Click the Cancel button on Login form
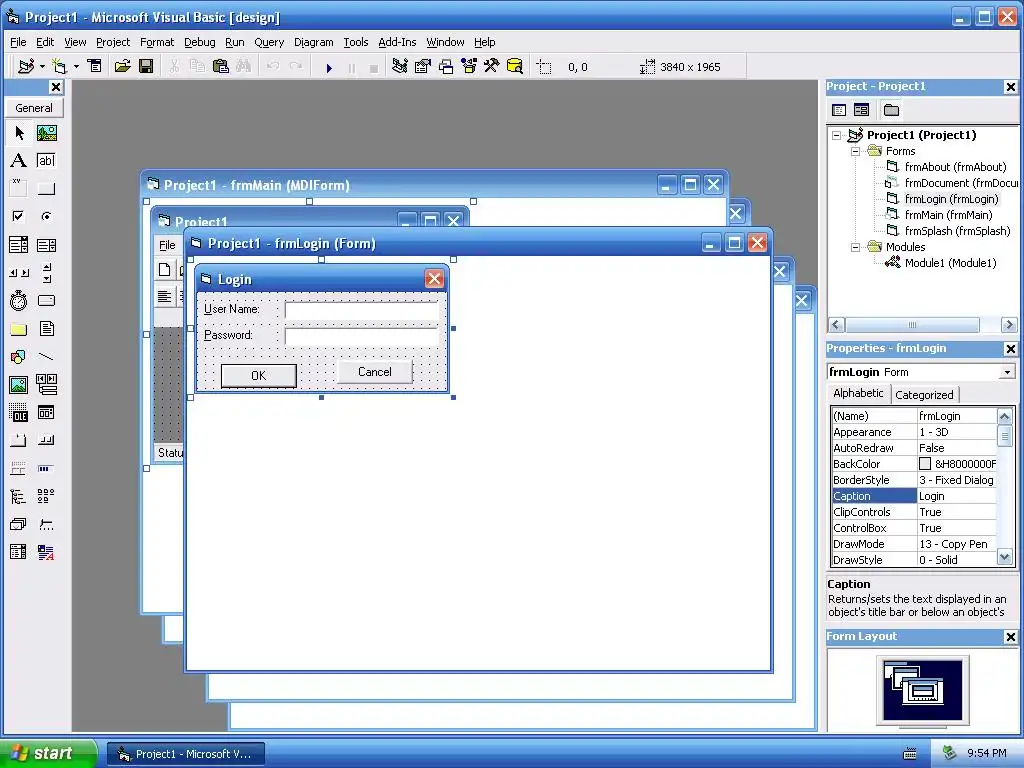 tap(375, 372)
